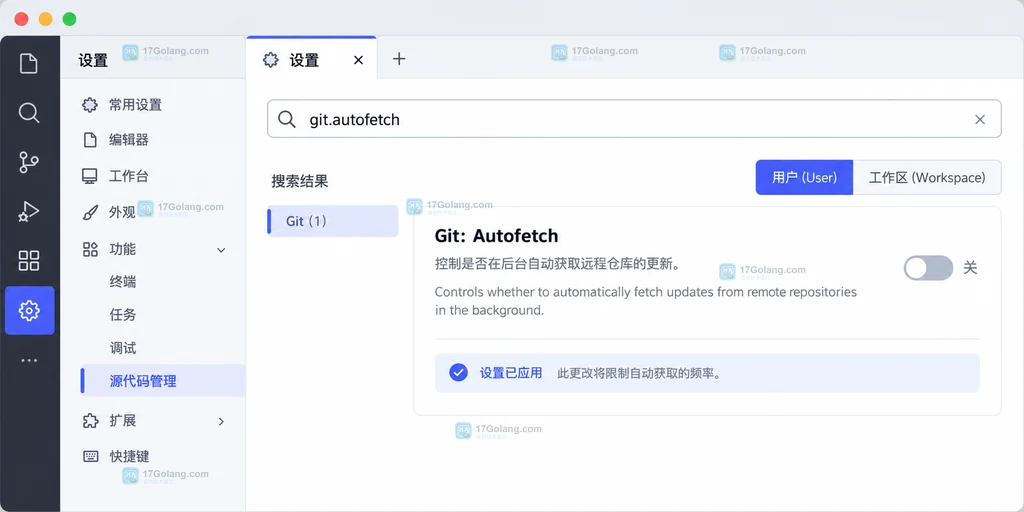
Task: Collapse the 功能 section chevron
Action: [221, 250]
